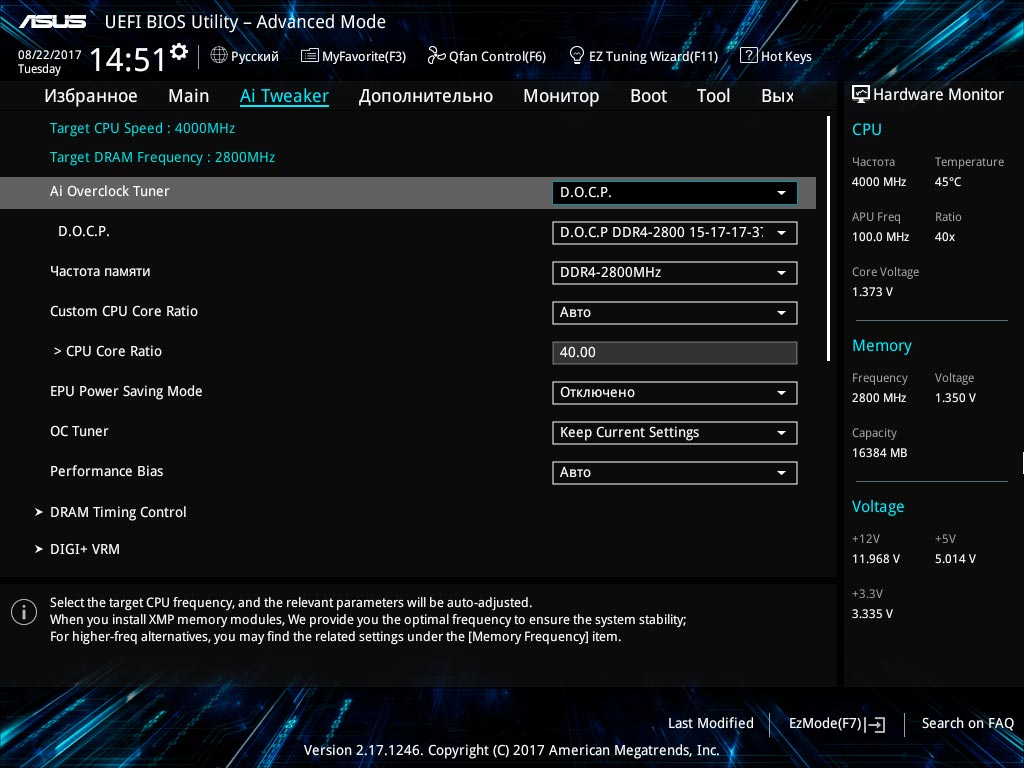Click the EZ Tuning Wizard lightbulb icon
This screenshot has width=1024, height=768.
(x=577, y=56)
